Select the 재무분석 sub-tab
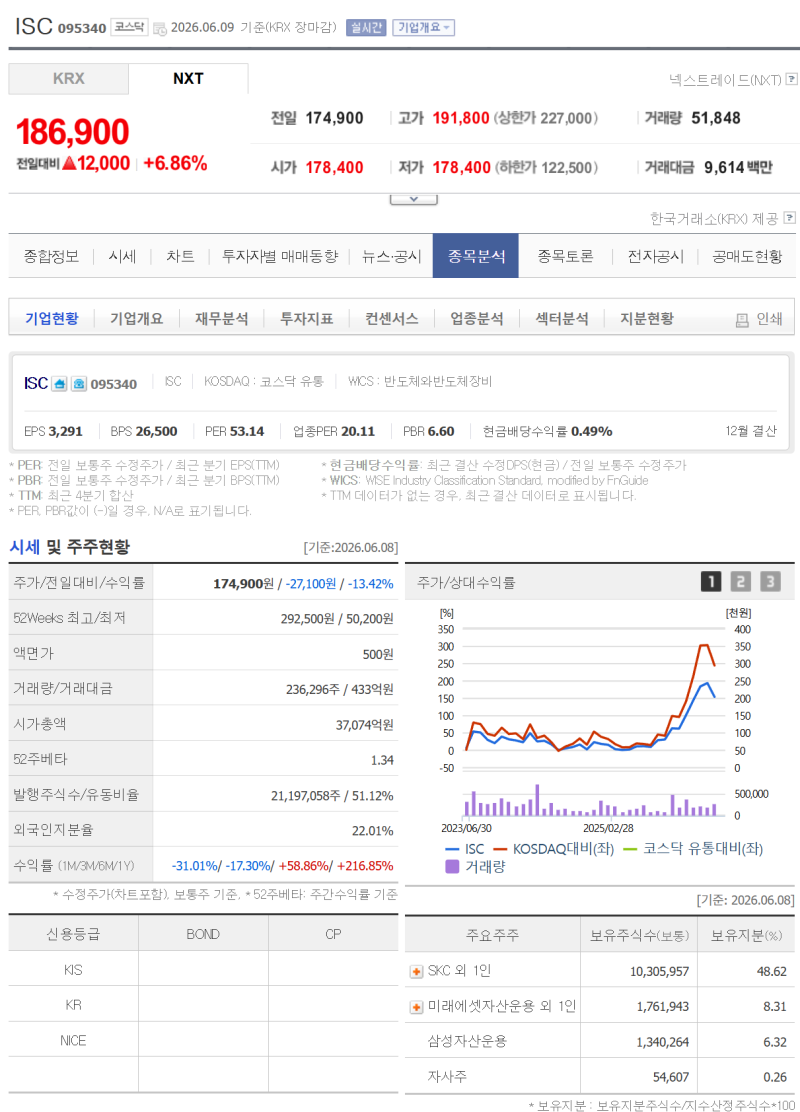This screenshot has width=800, height=1112. click(221, 318)
